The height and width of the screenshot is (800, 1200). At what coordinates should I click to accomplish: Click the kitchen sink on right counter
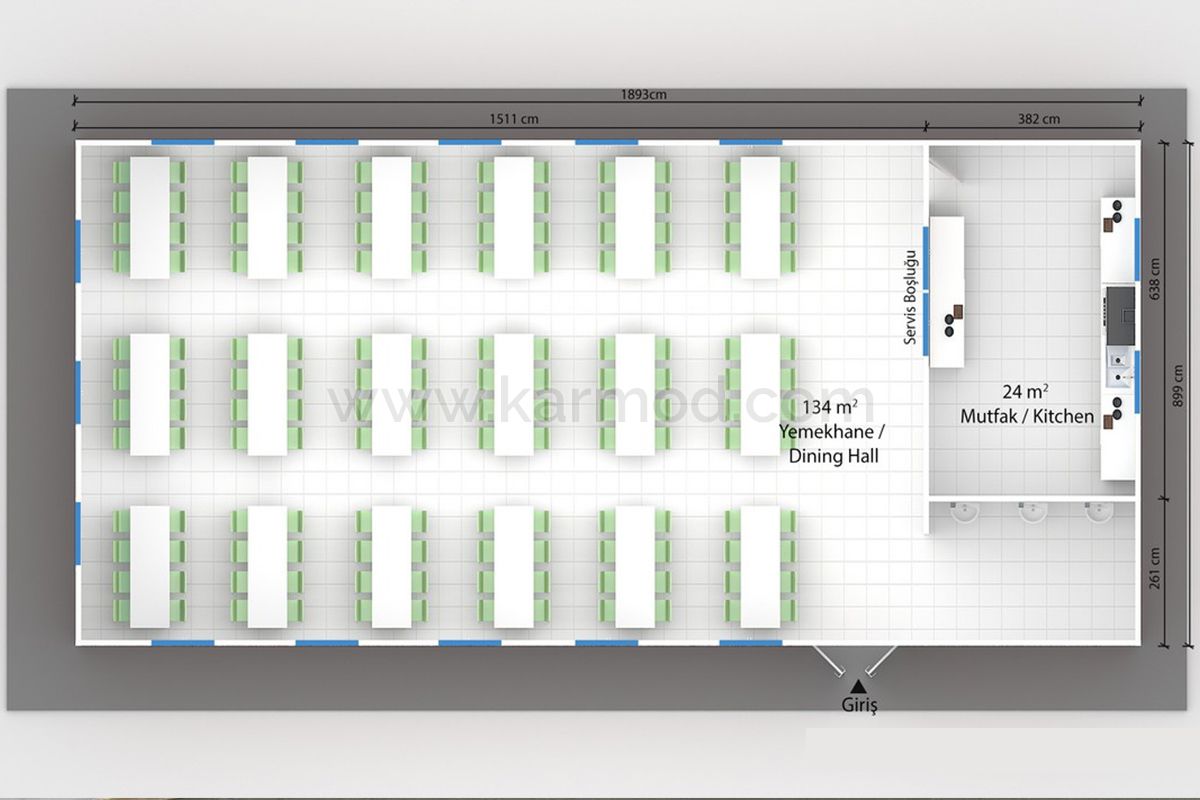pos(1118,366)
